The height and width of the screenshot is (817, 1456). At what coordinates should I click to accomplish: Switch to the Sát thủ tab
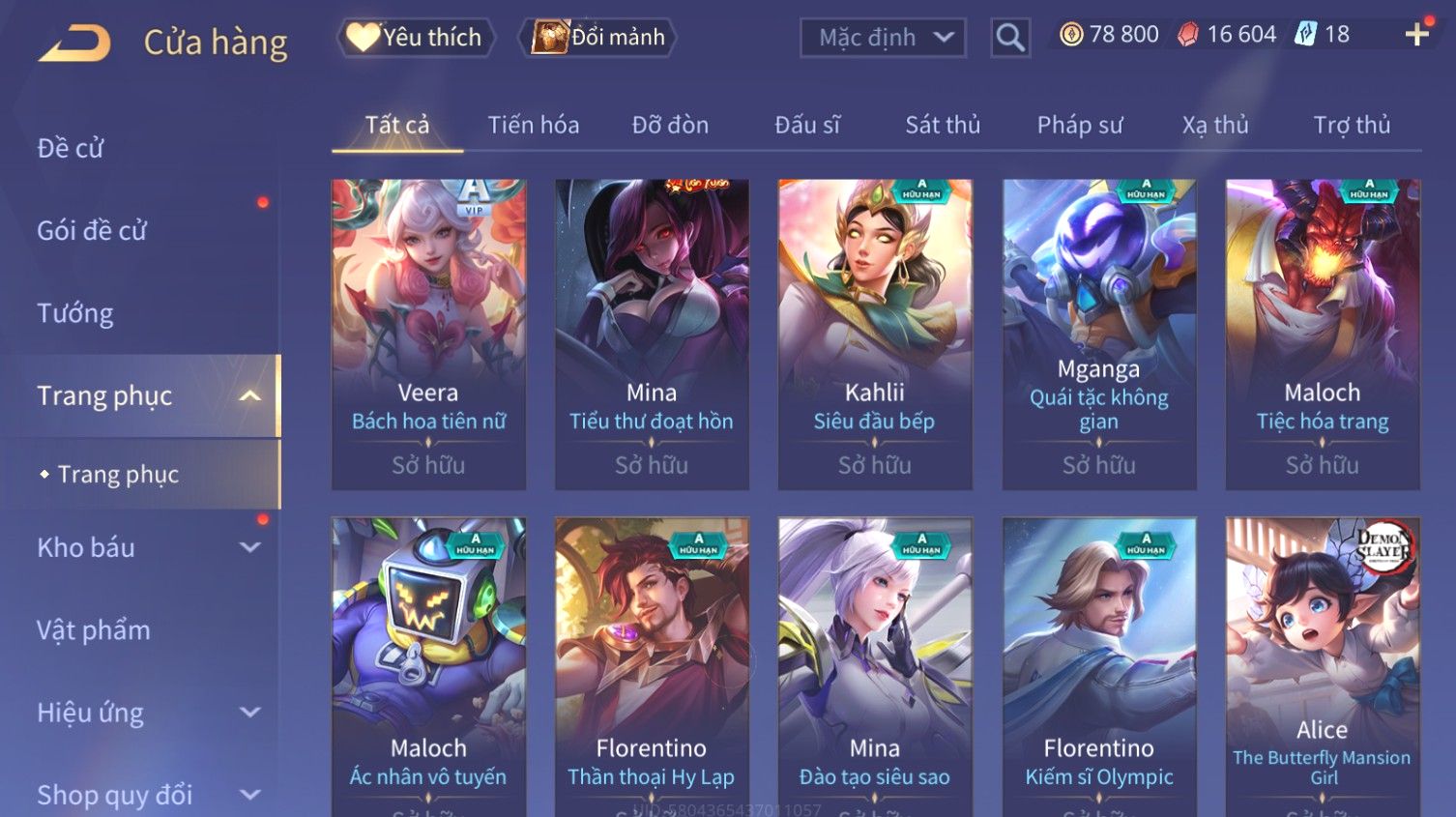click(x=943, y=125)
